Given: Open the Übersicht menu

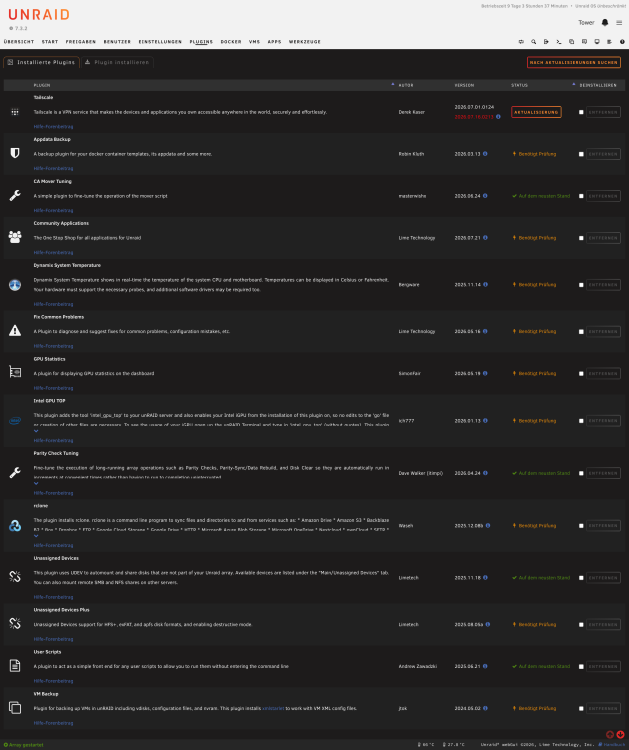Looking at the screenshot, I should pos(19,42).
